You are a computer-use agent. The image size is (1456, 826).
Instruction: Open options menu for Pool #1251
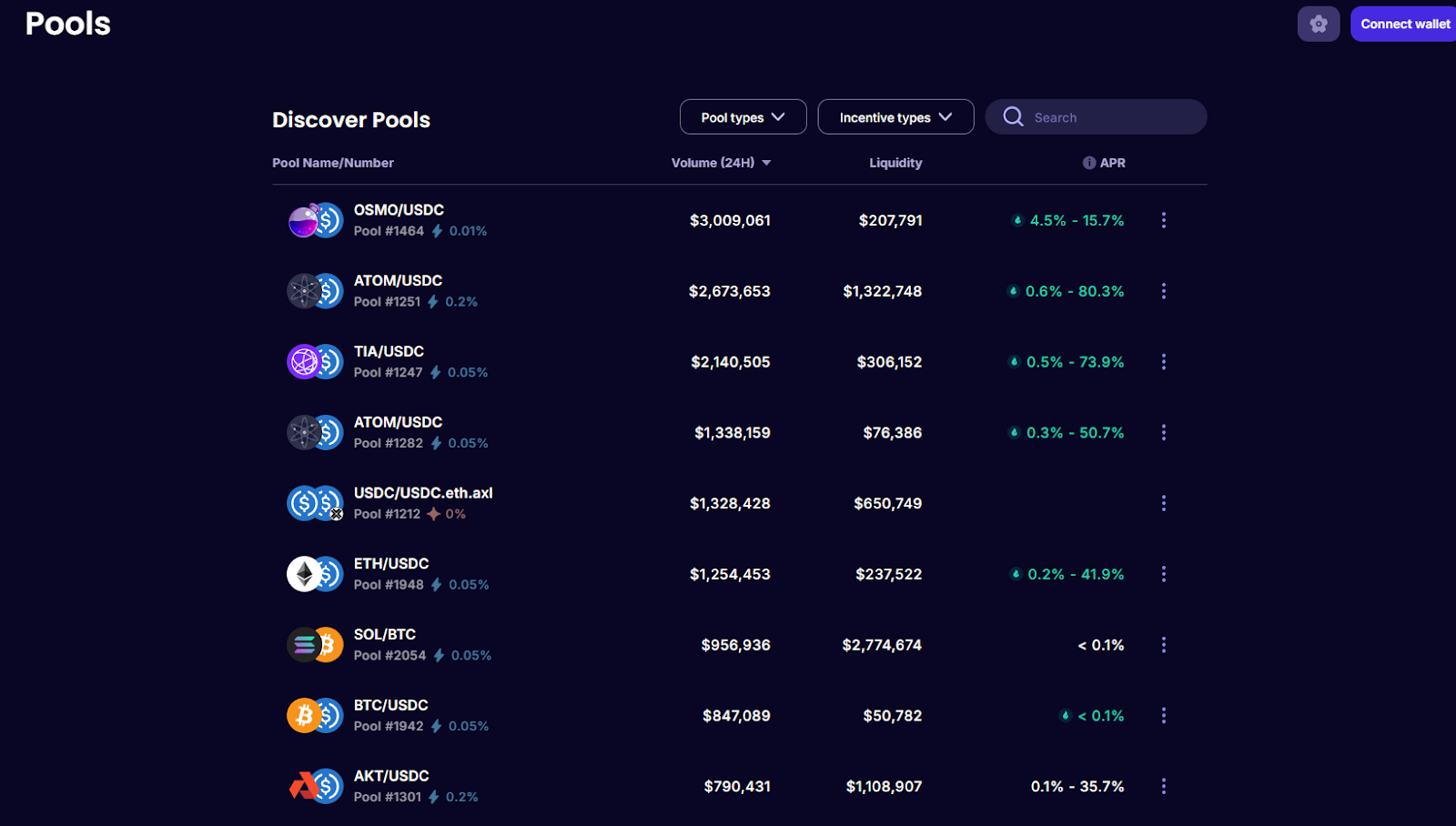tap(1163, 291)
